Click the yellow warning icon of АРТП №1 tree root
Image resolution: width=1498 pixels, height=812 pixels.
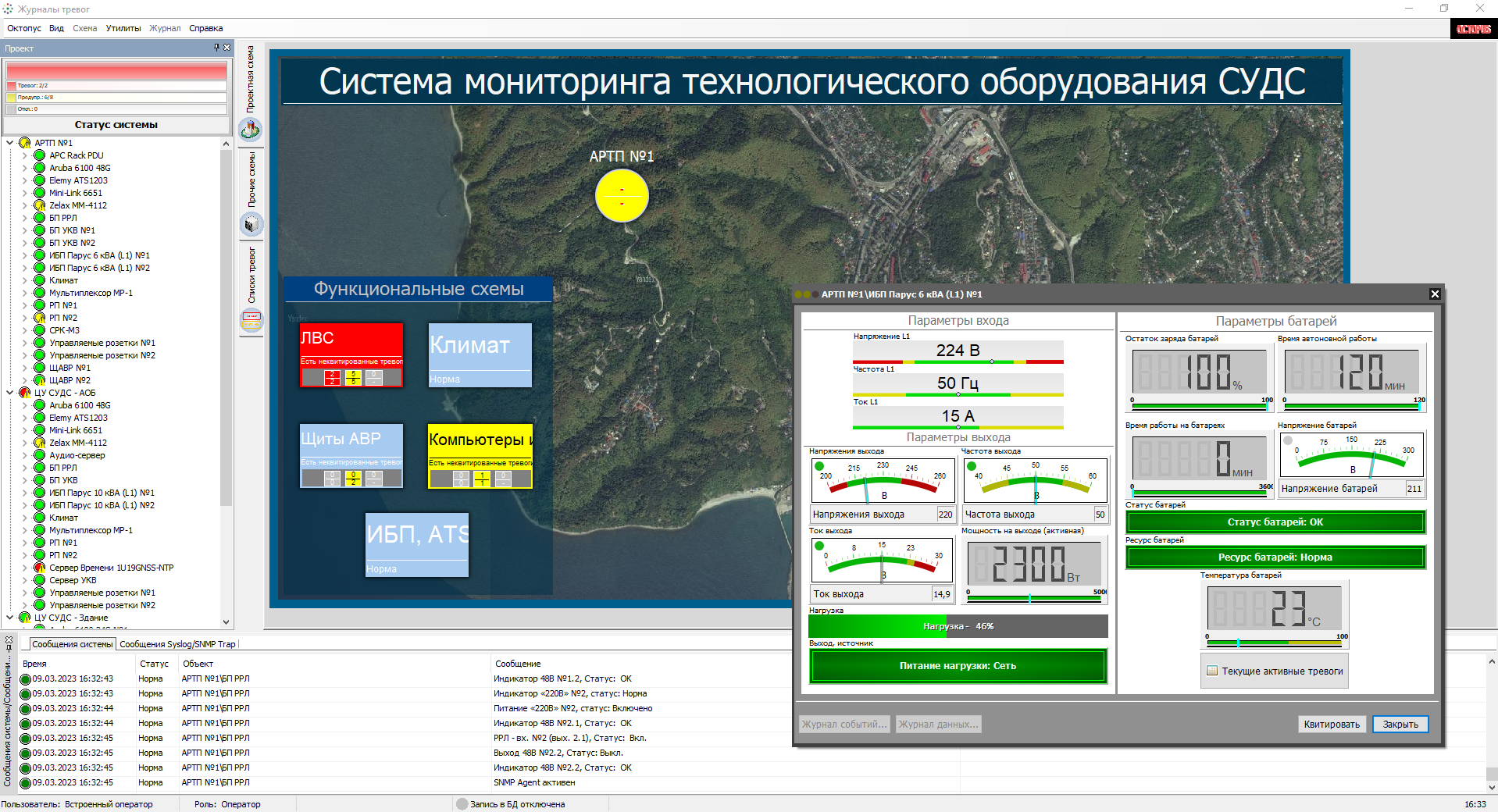point(24,143)
